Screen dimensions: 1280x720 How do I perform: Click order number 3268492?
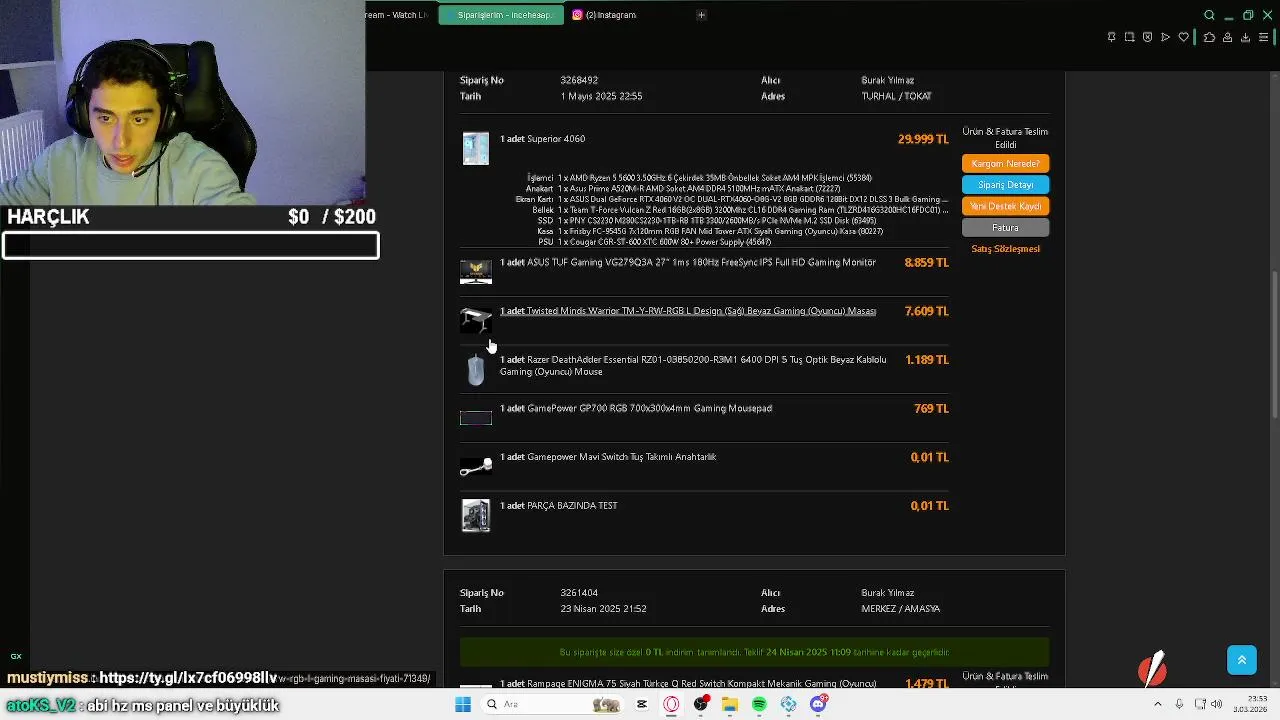click(579, 80)
